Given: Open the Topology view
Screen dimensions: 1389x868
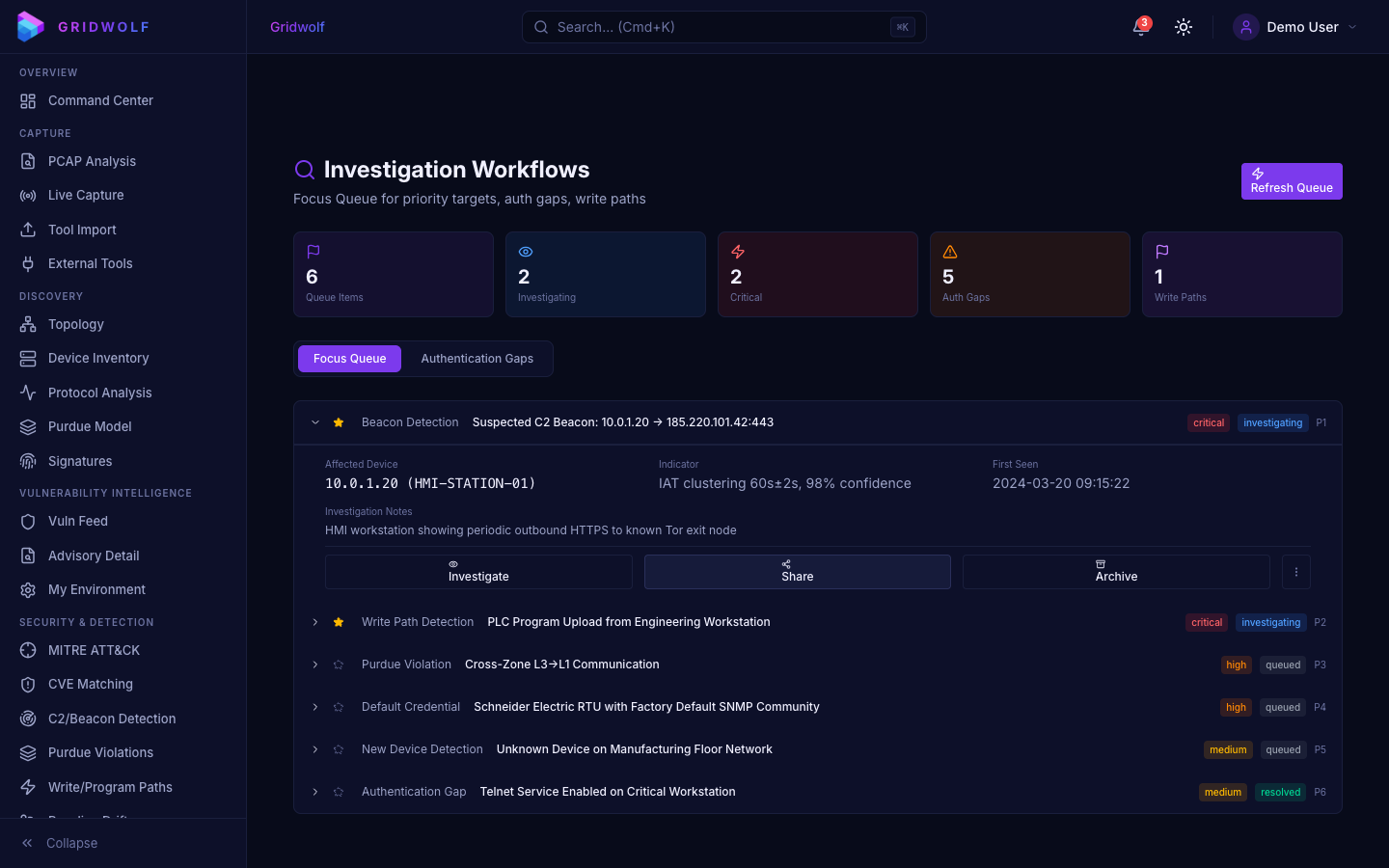Looking at the screenshot, I should tap(75, 324).
